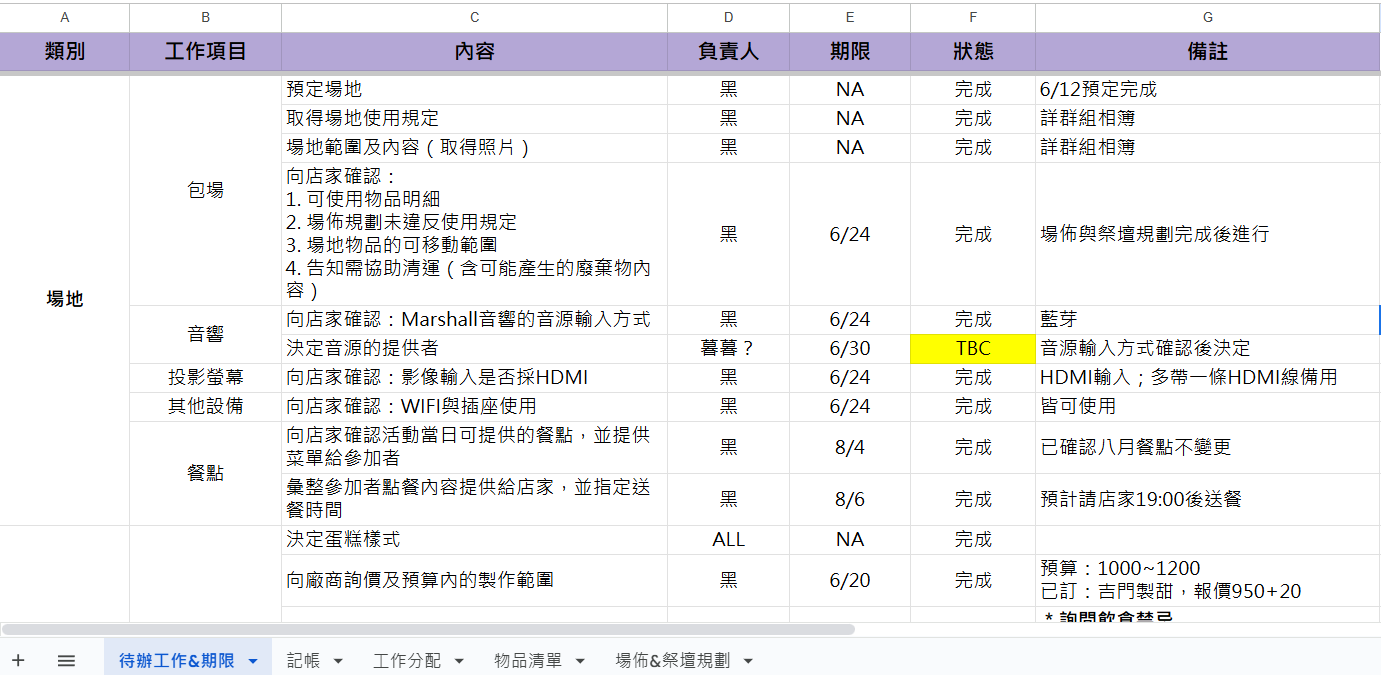Viewport: 1381px width, 675px height.
Task: Select the merged 場地 category cell
Action: tap(65, 299)
